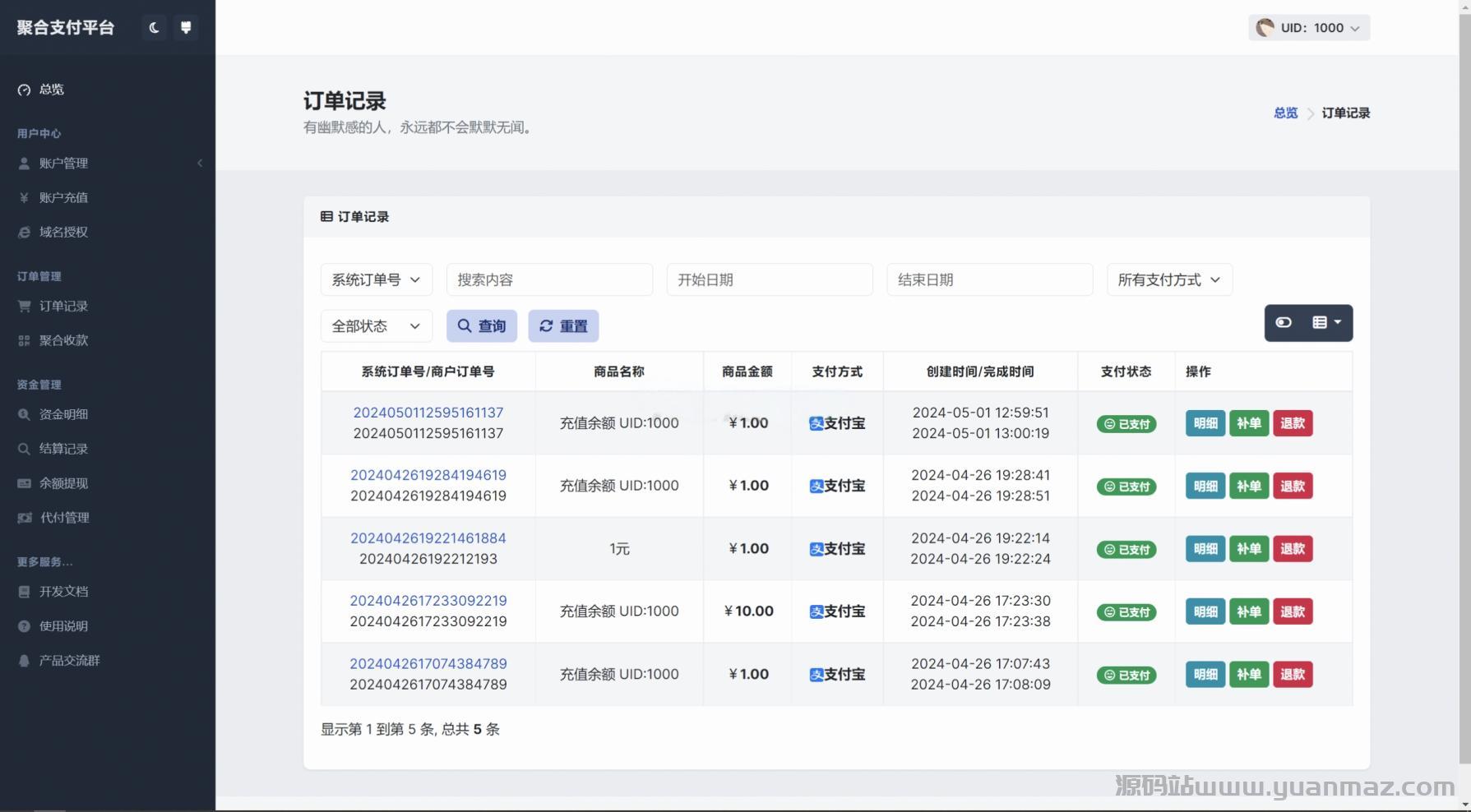Expand the 全部状态 filter dropdown
The width and height of the screenshot is (1471, 812).
point(376,326)
